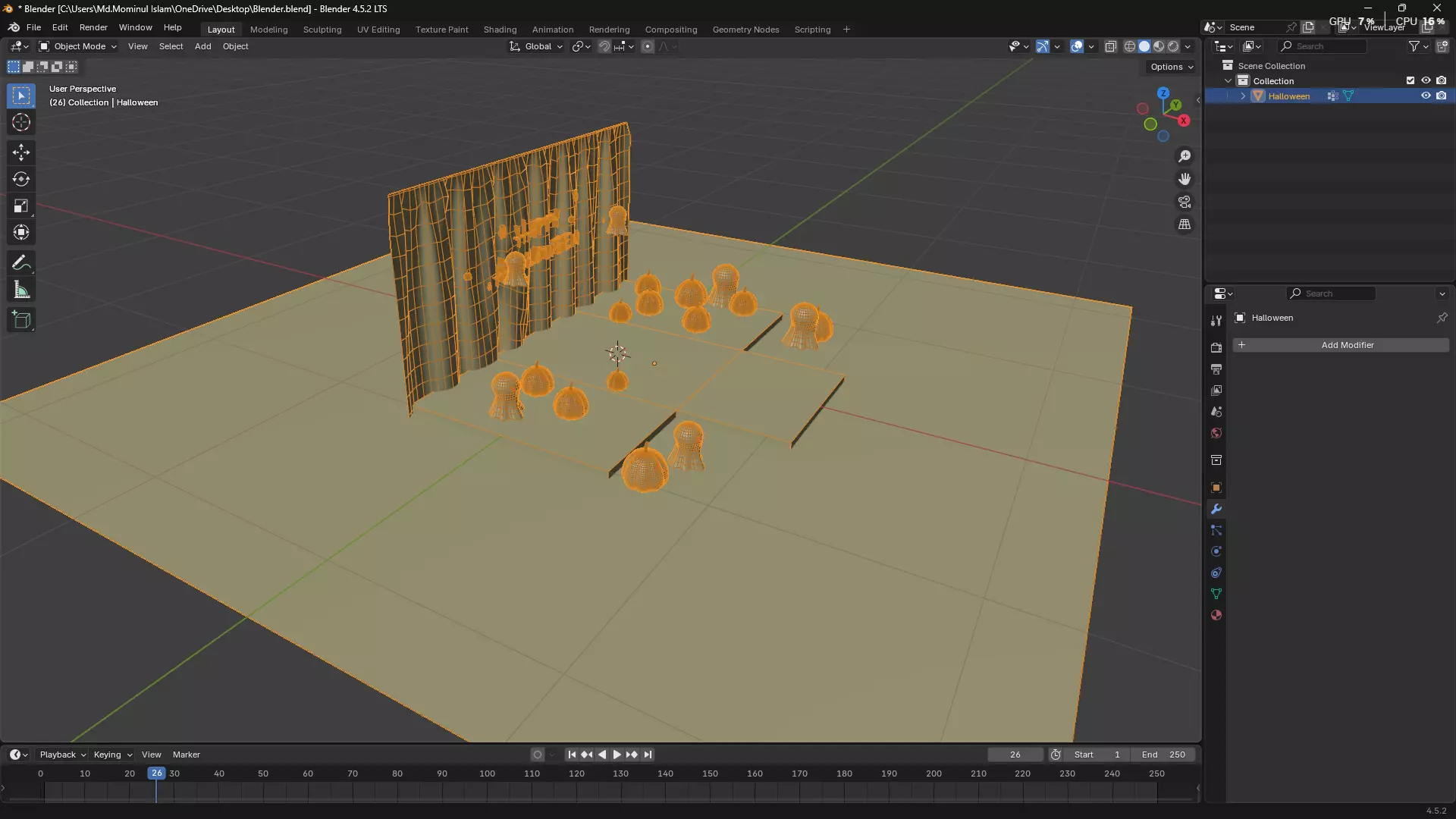
Task: Switch to rendered viewport shading
Action: [x=1173, y=46]
